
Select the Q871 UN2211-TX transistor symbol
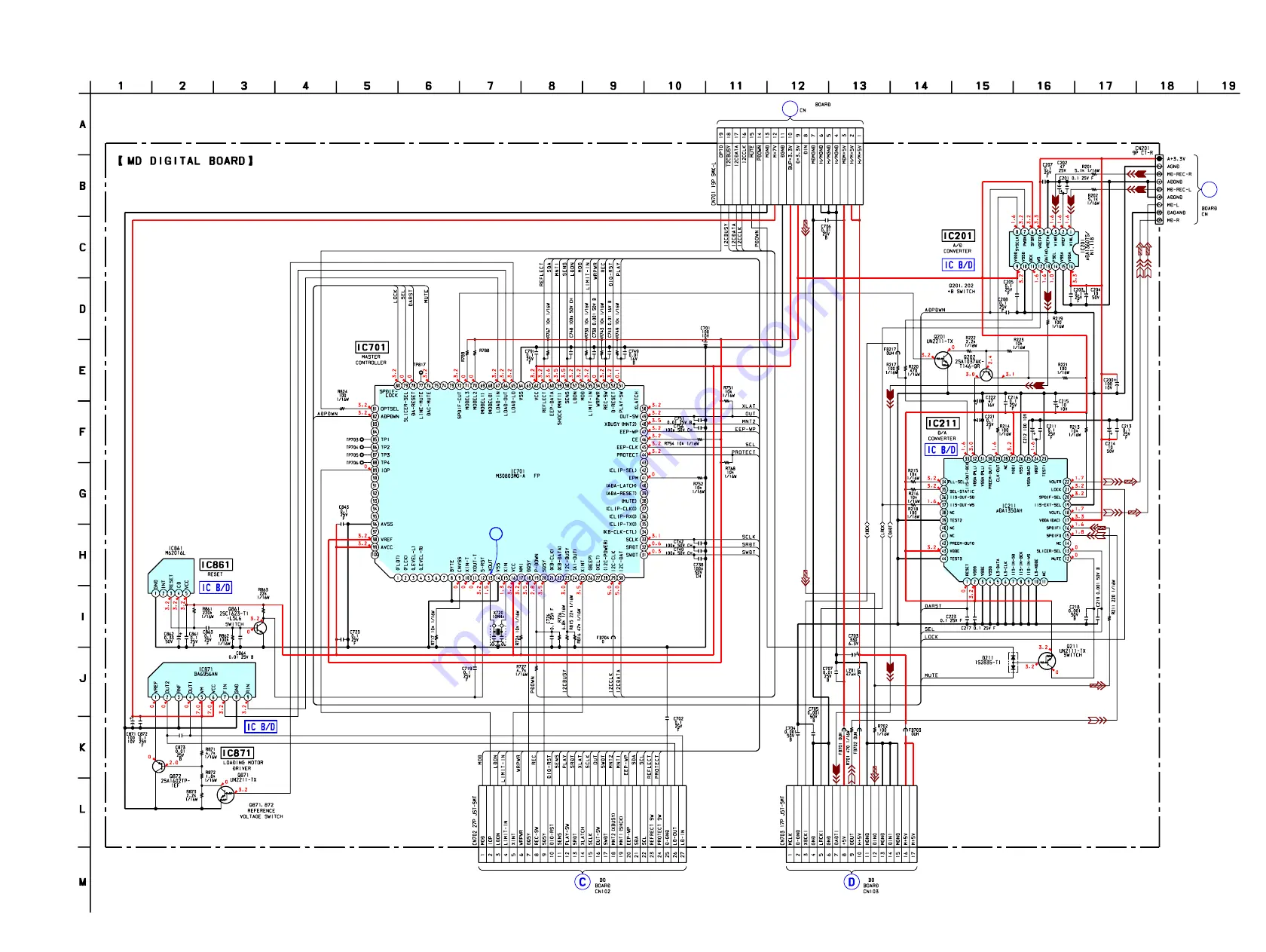pos(225,794)
